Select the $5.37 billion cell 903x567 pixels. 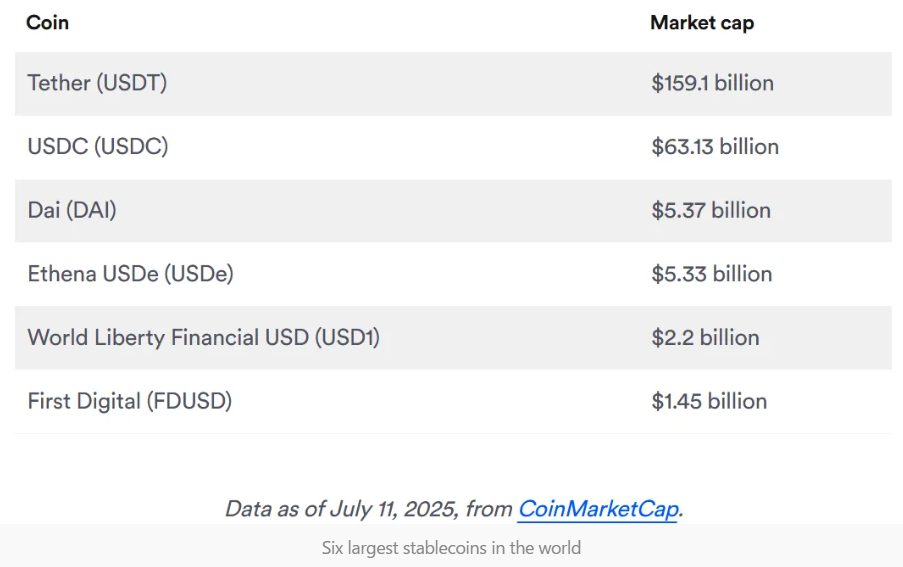[x=711, y=210]
